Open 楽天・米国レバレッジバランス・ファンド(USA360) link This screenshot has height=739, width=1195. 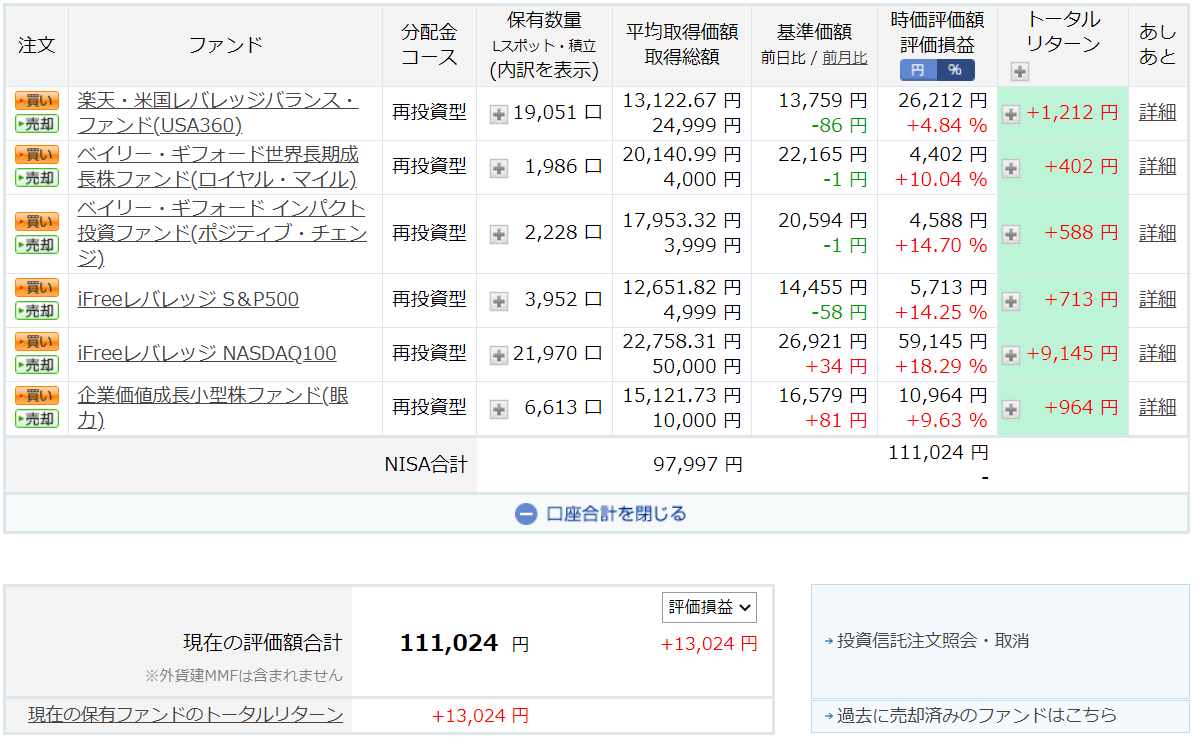(217, 113)
